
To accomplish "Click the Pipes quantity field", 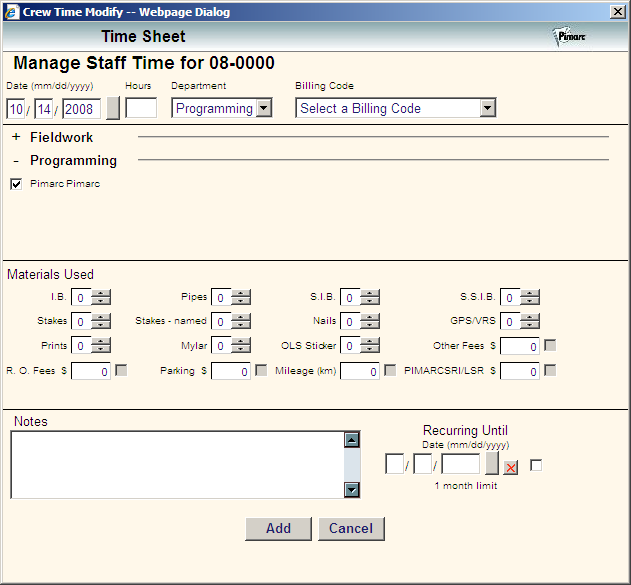I will click(221, 297).
